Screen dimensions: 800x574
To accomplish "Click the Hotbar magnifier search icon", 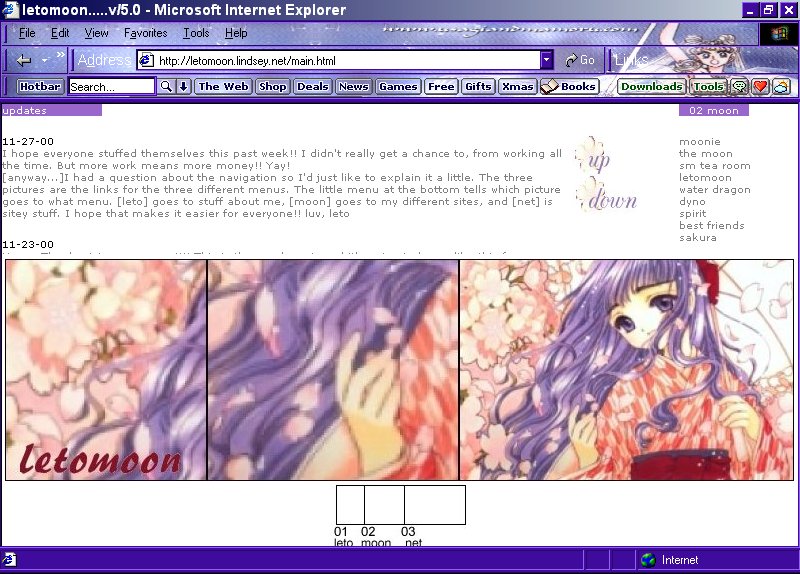I will [166, 87].
